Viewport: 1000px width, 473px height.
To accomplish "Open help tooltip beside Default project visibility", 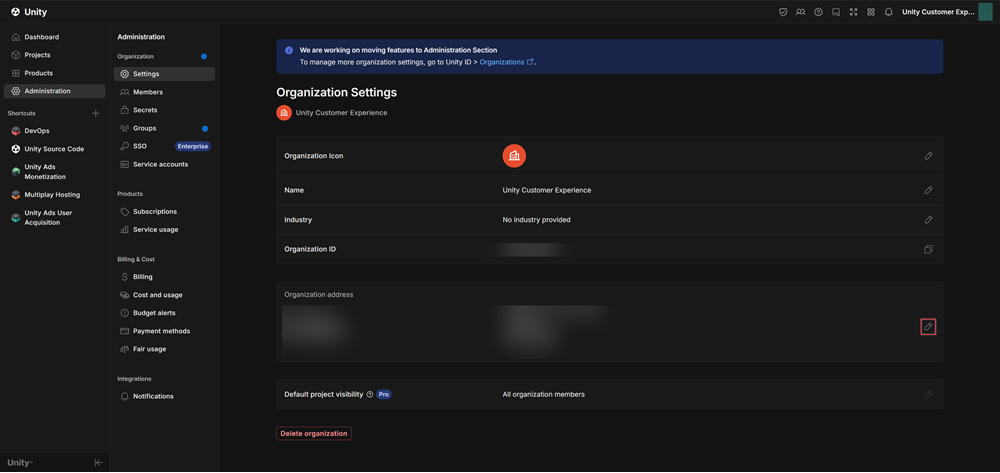I will click(370, 395).
